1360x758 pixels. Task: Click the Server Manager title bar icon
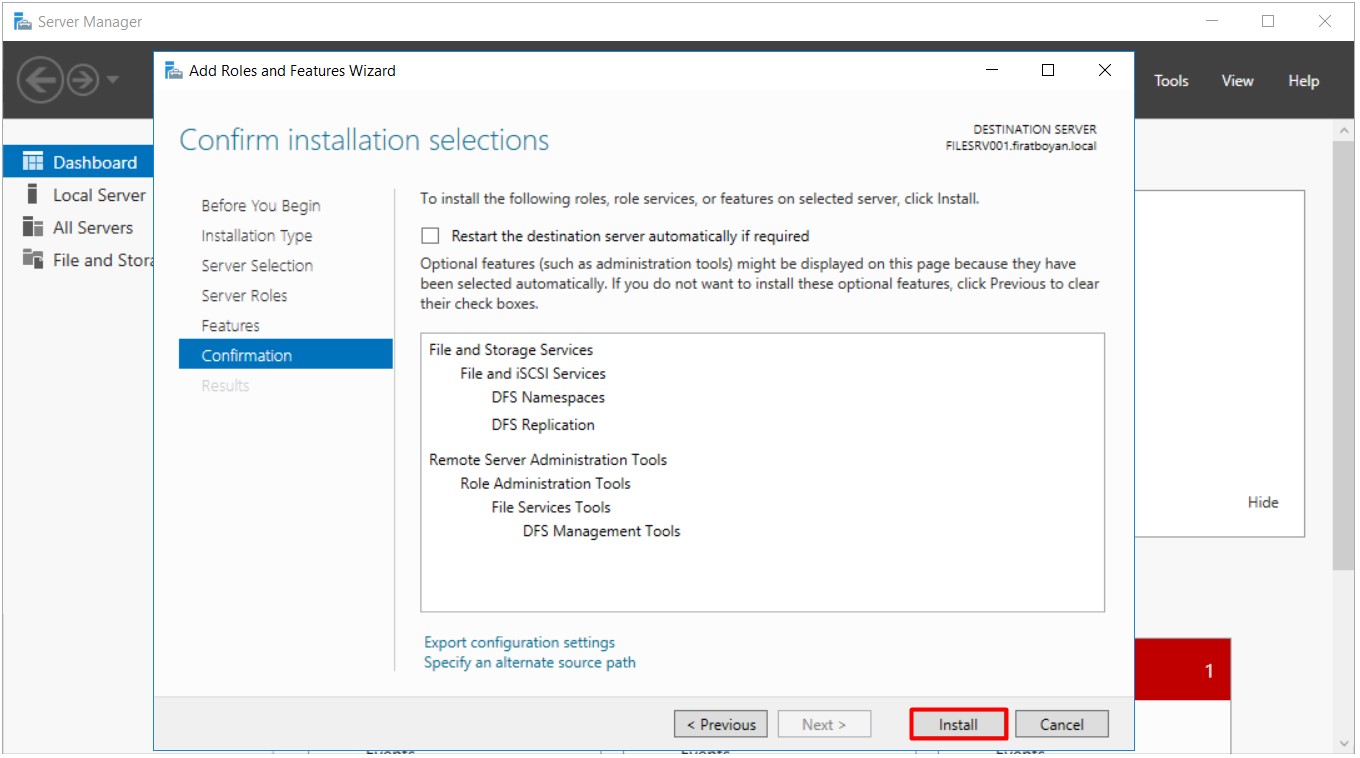[22, 21]
